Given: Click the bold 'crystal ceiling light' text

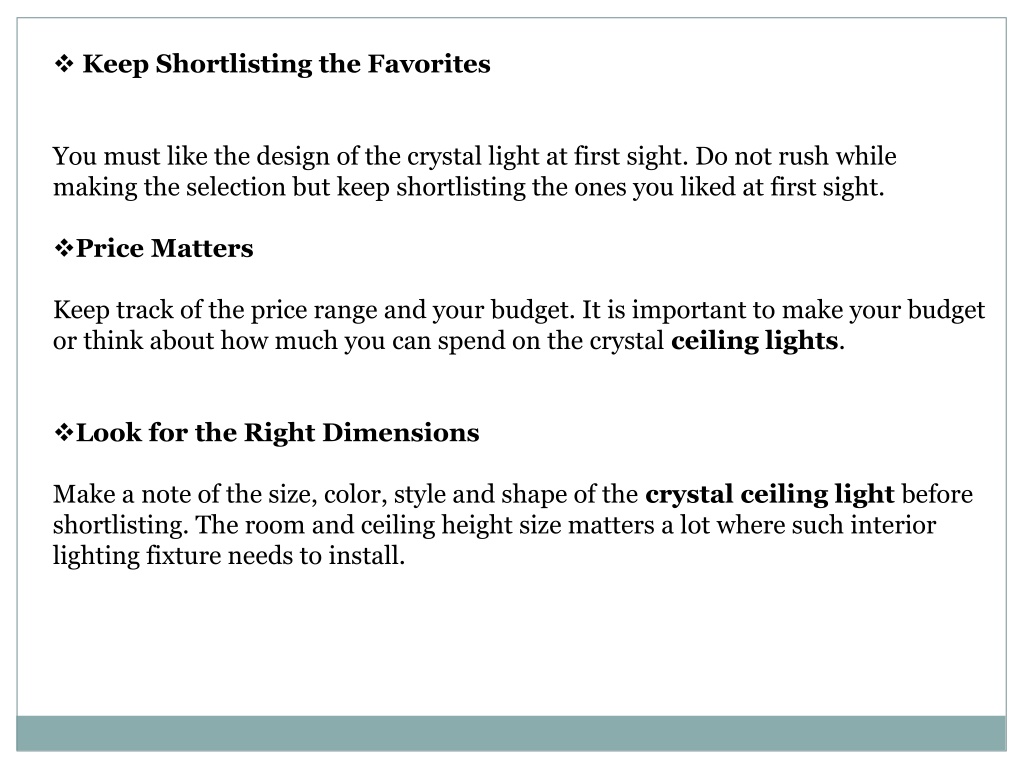Looking at the screenshot, I should [x=769, y=494].
